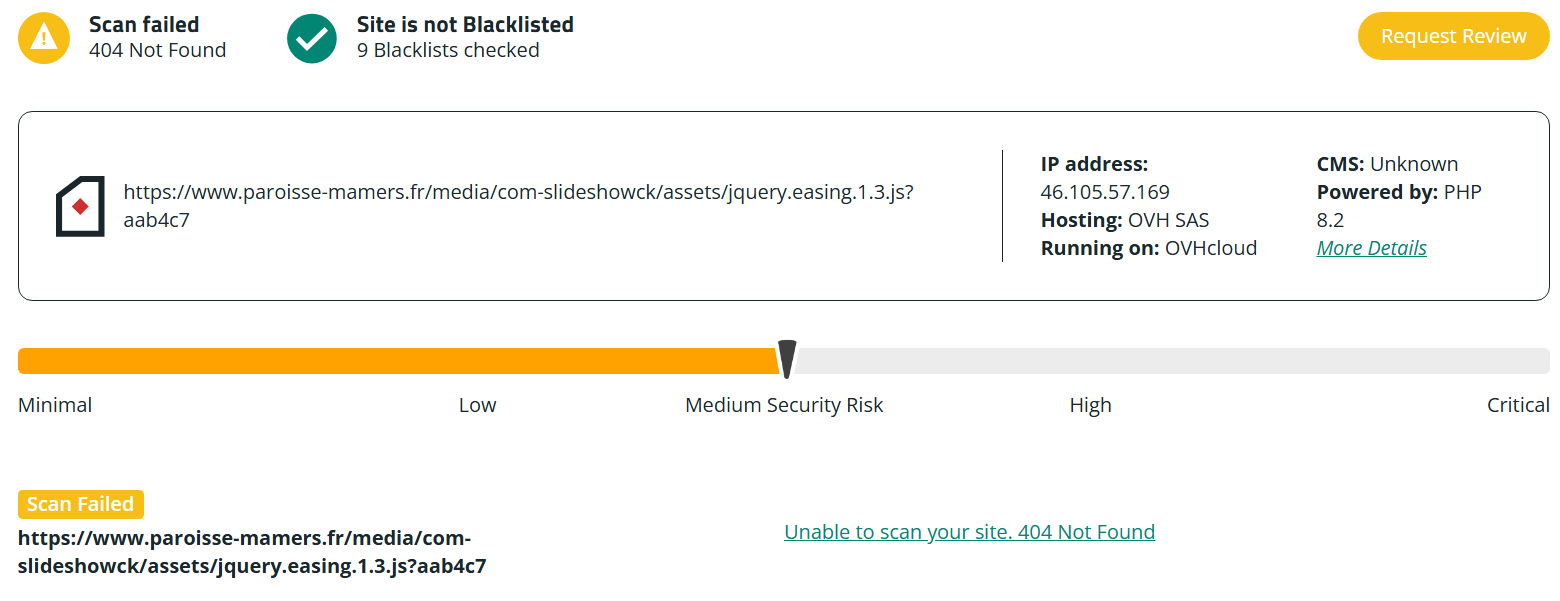Click the green checkmark blacklist icon

[x=312, y=38]
